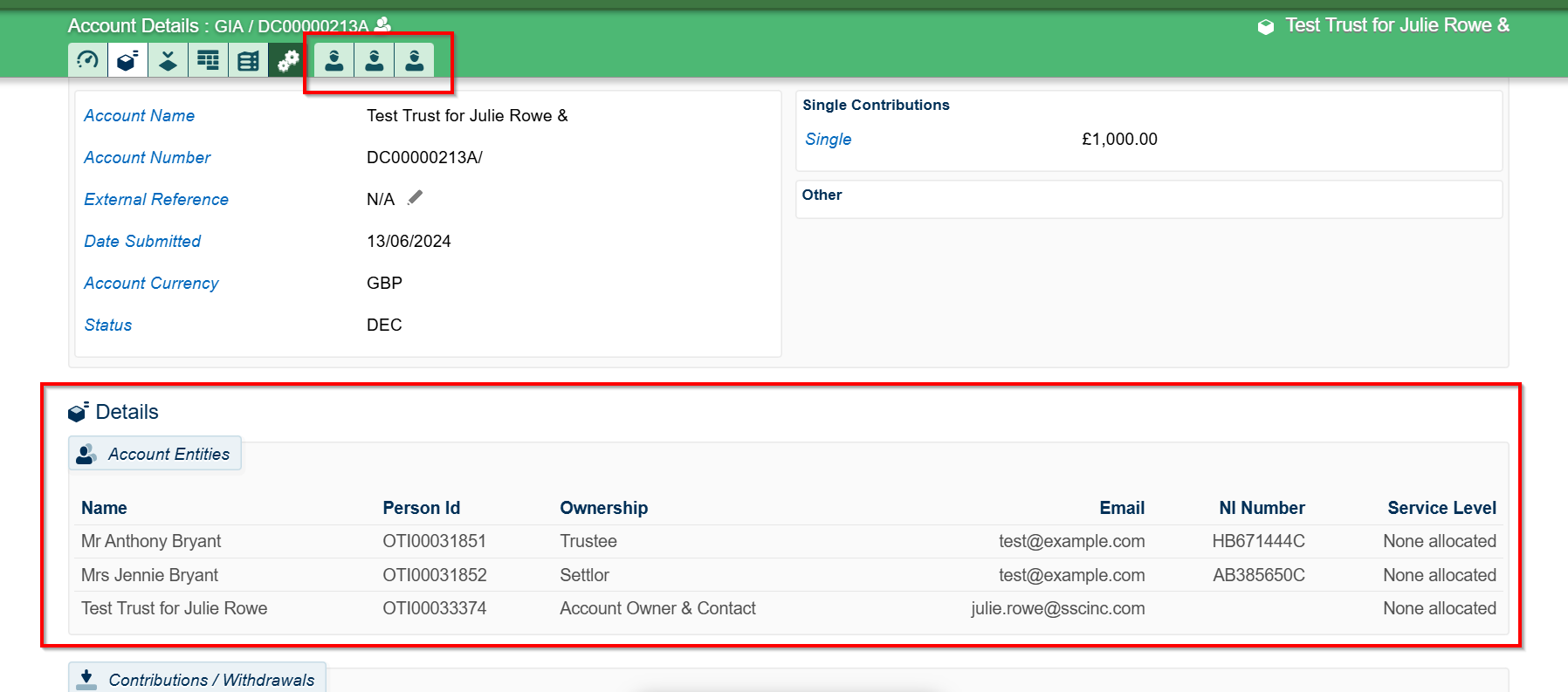Select the Account Name value Test Trust for Julie Rowe &

coord(467,116)
